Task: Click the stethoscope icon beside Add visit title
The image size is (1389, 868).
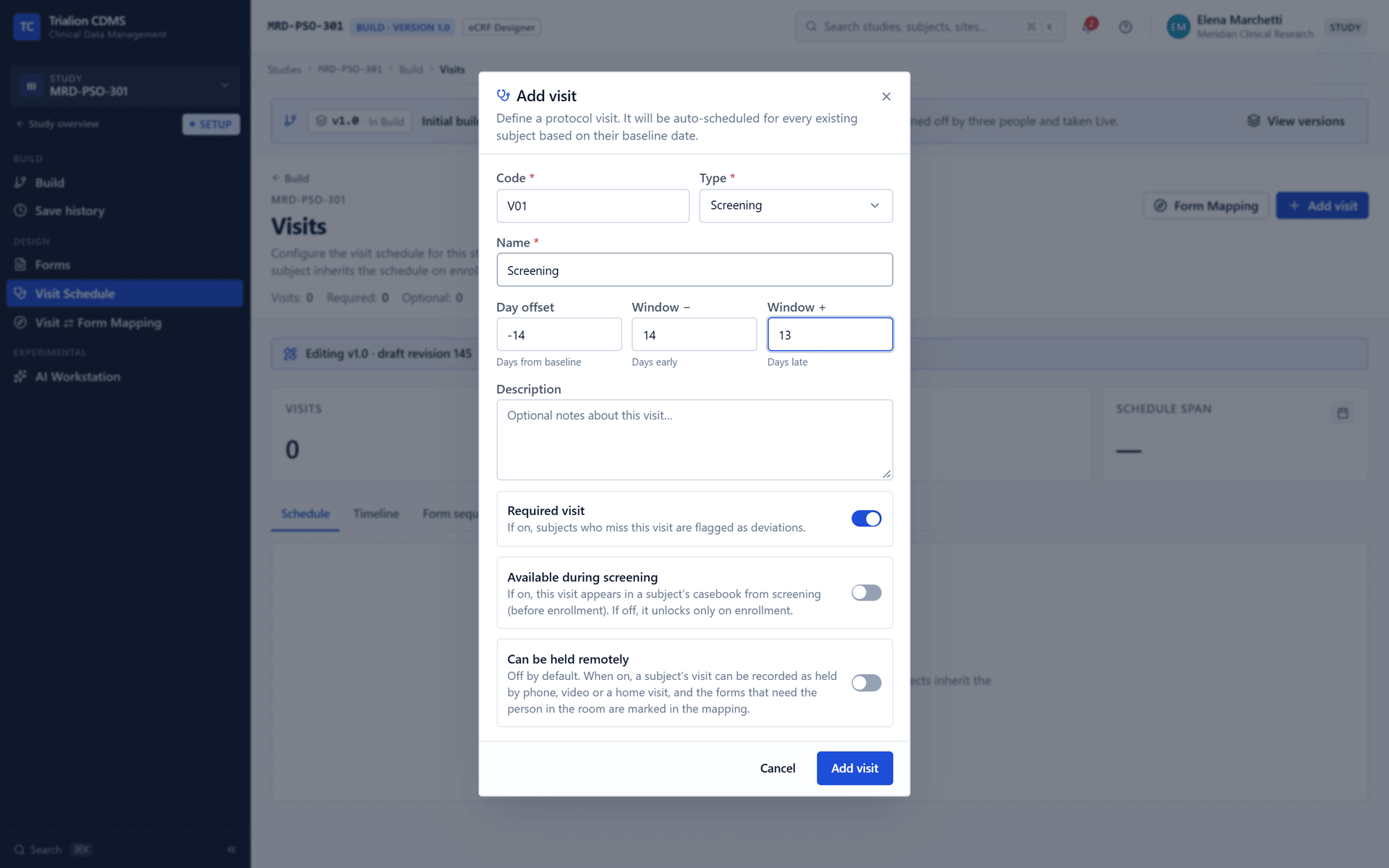Action: click(504, 95)
